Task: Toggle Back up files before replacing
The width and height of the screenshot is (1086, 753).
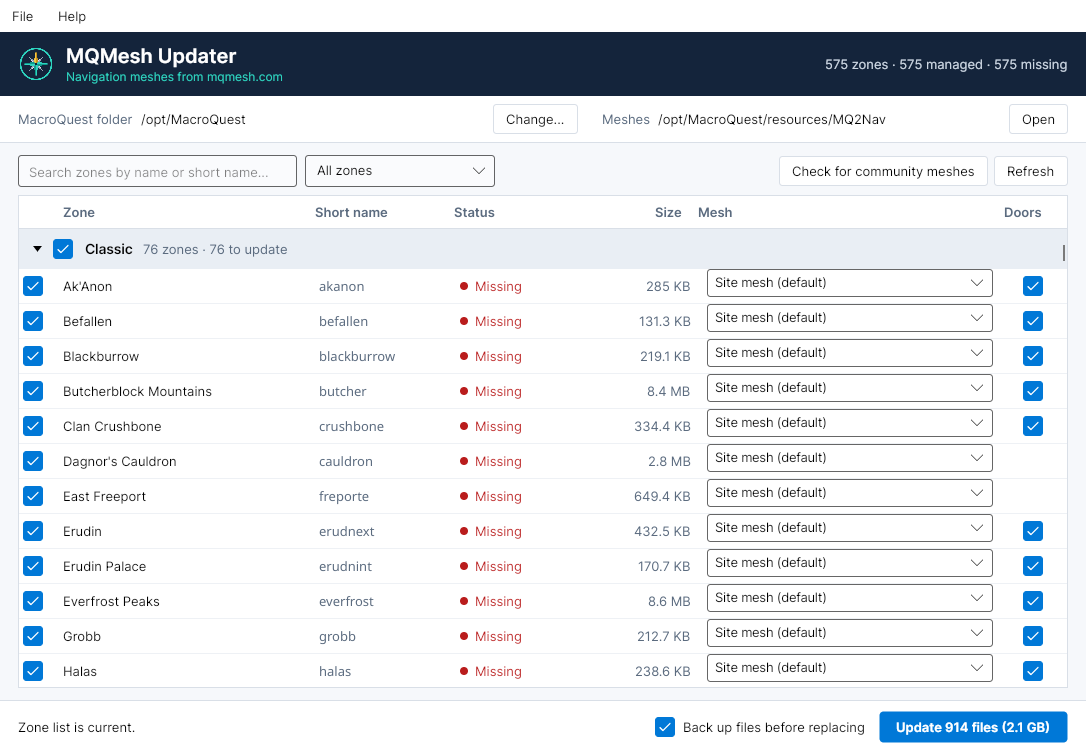Action: pyautogui.click(x=665, y=727)
